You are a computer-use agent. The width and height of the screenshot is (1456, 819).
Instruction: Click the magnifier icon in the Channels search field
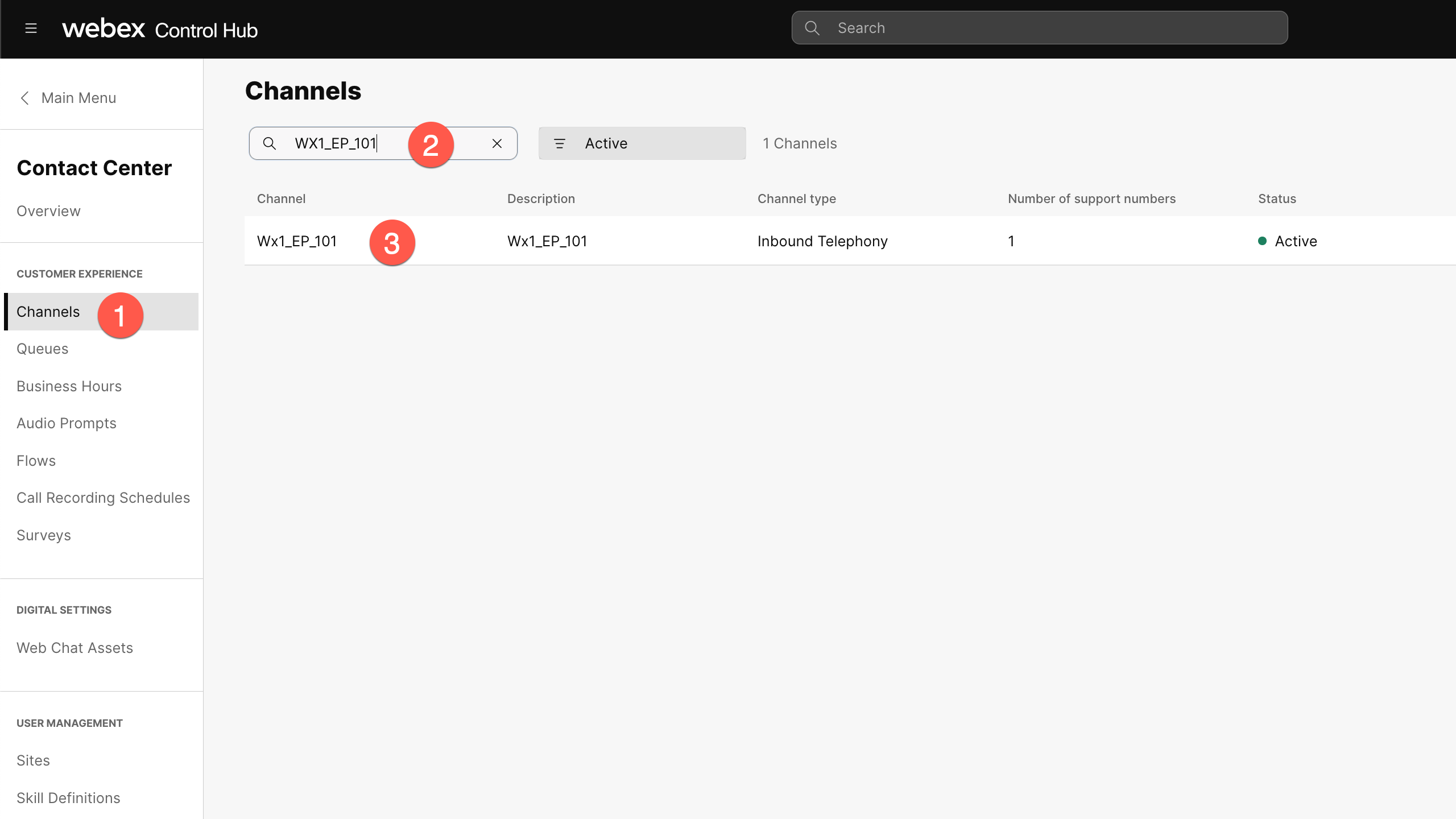click(x=270, y=143)
